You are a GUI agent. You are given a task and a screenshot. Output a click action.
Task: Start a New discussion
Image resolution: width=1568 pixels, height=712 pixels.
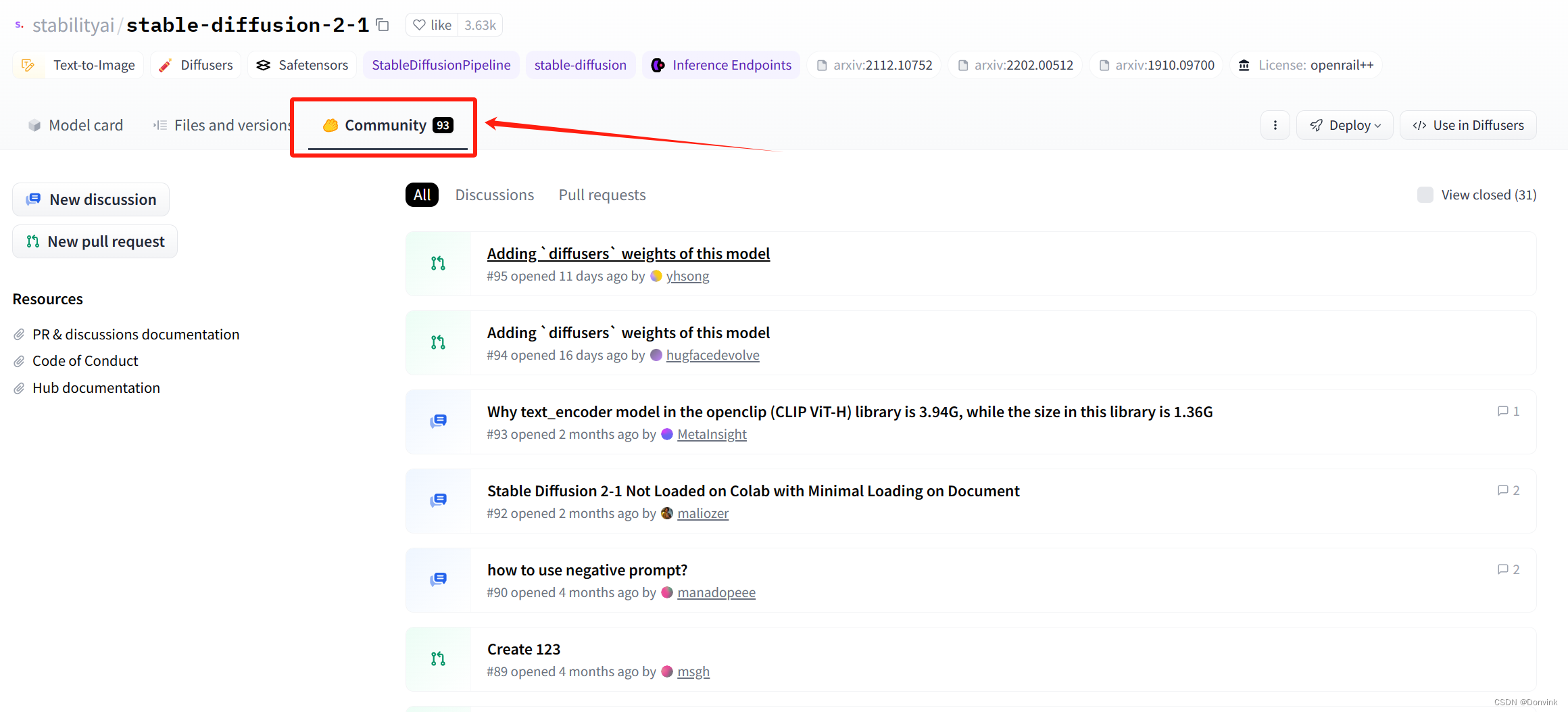pos(91,199)
